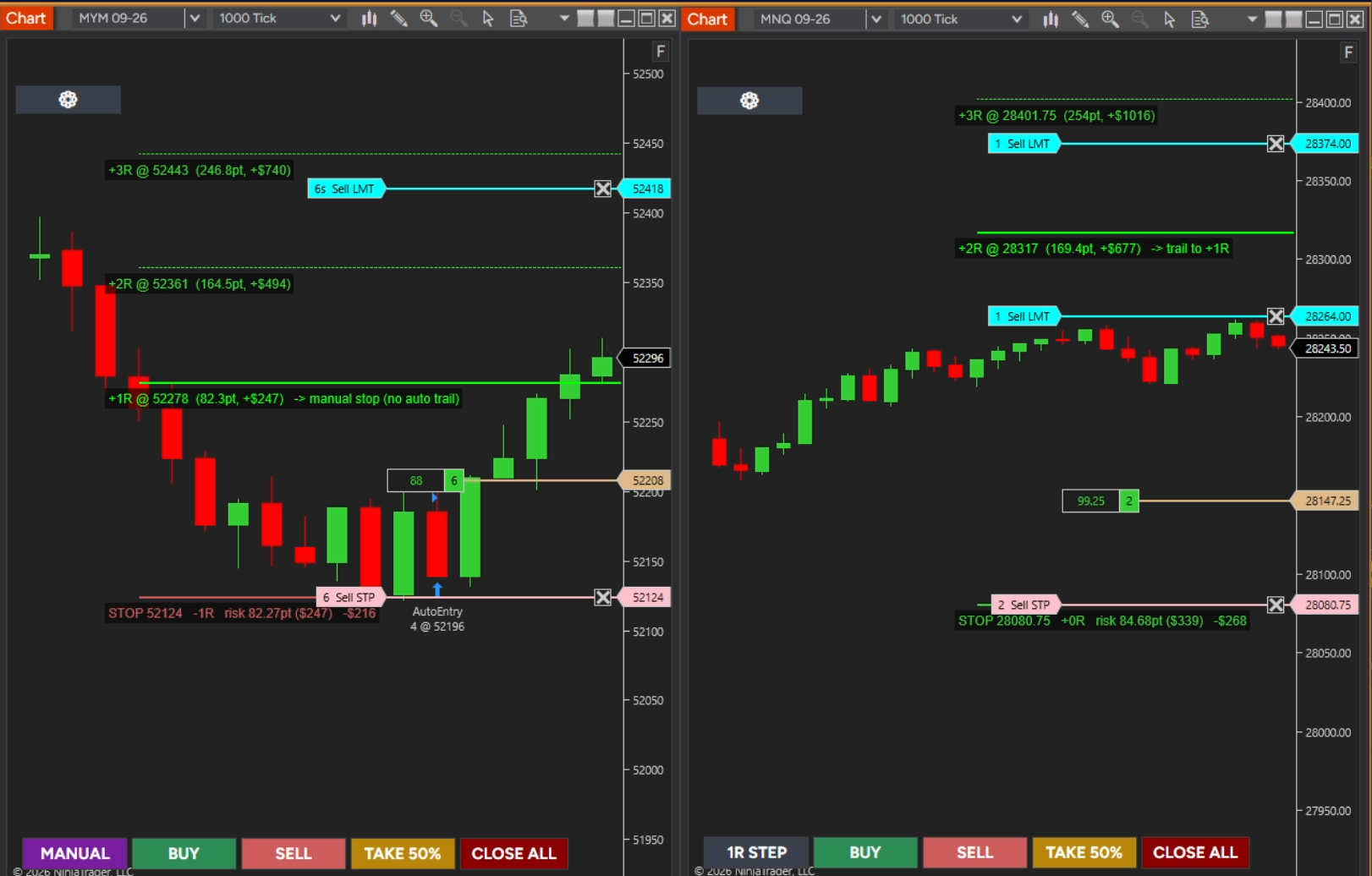The height and width of the screenshot is (876, 1372).
Task: Click TAKE 50% on MNQ chart
Action: coord(1084,852)
